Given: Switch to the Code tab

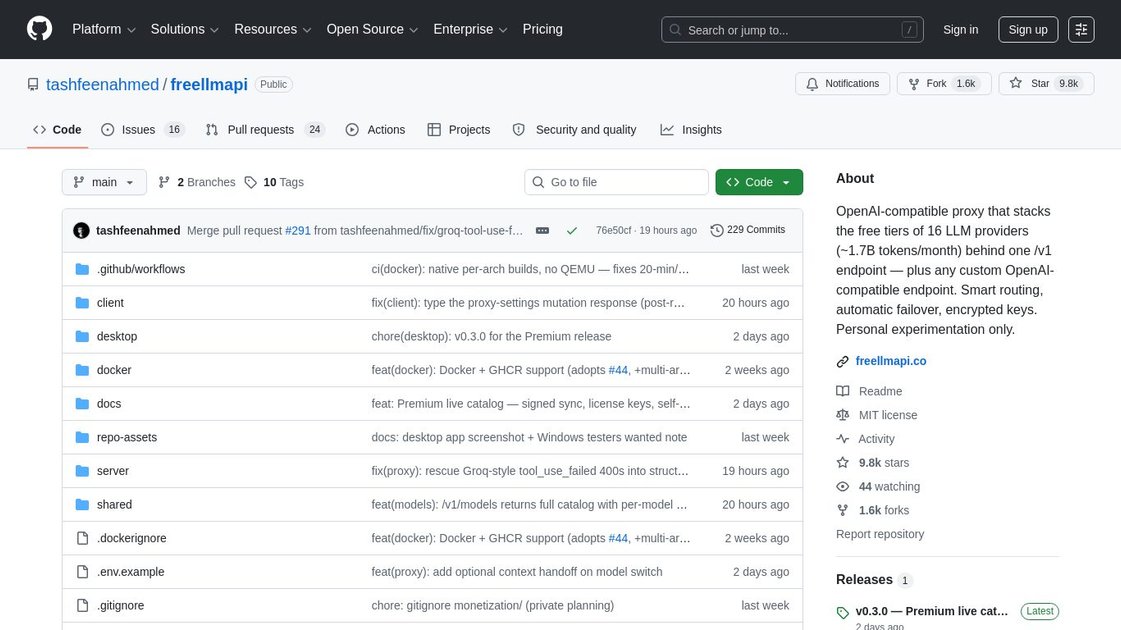Looking at the screenshot, I should point(57,129).
